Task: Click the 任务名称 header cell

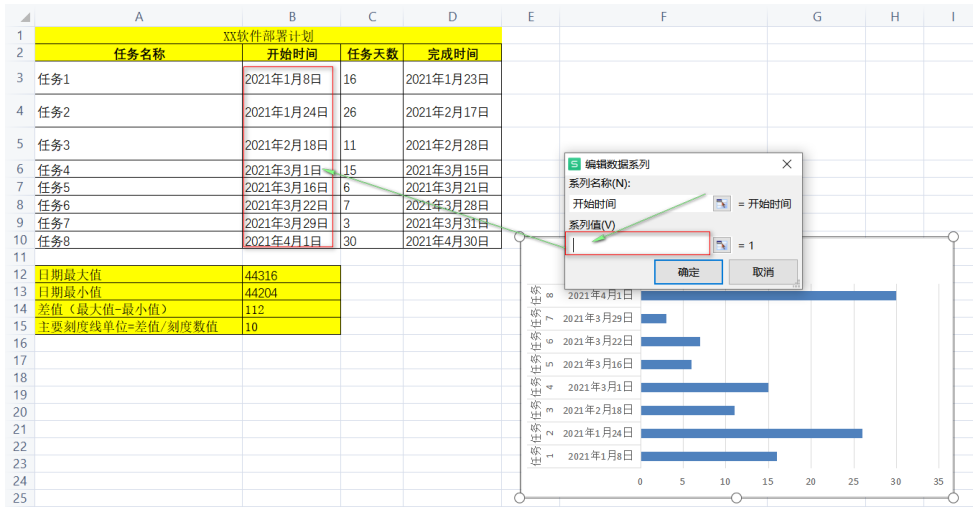Action: [x=138, y=54]
